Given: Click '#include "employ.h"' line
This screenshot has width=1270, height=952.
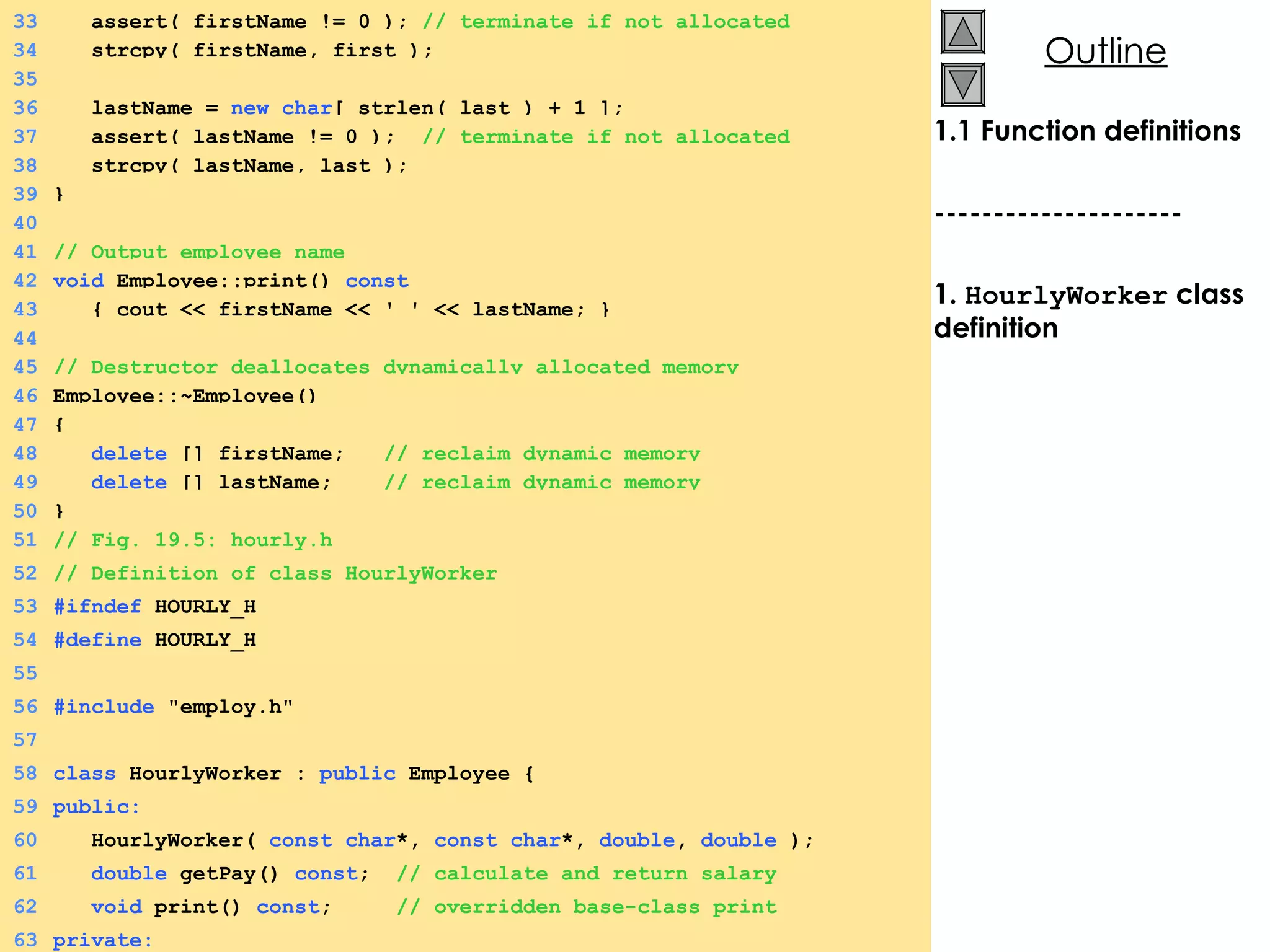Looking at the screenshot, I should pos(173,707).
